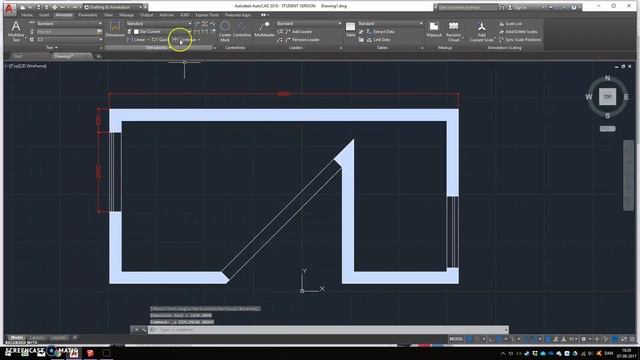
Task: Insert a Center Mark
Action: coord(225,31)
